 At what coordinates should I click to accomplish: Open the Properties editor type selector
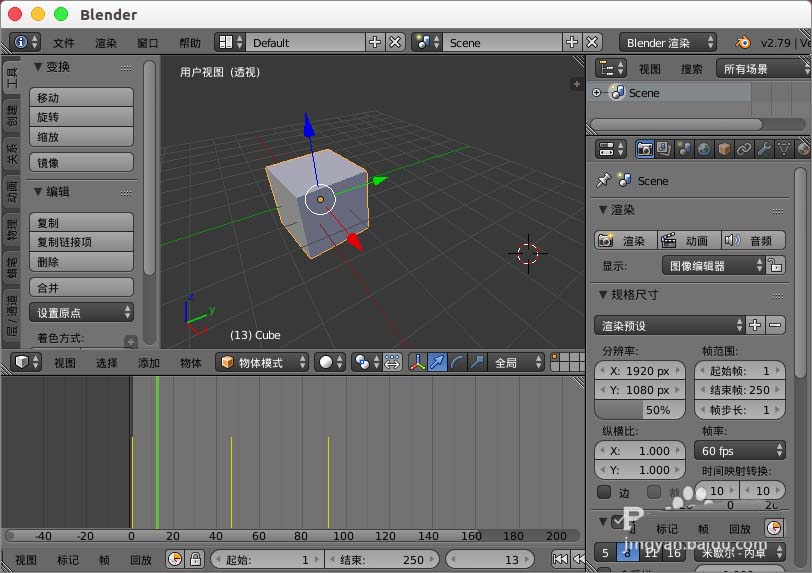click(612, 149)
